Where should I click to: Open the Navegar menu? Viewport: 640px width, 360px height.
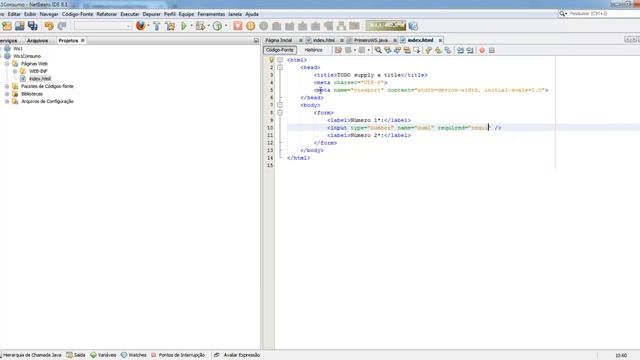(x=49, y=14)
